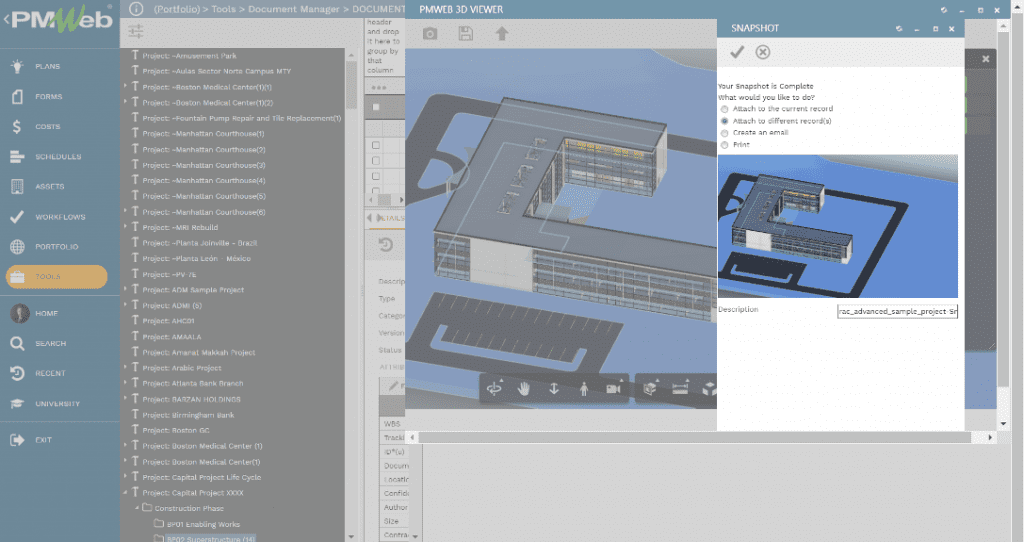Viewport: 1024px width, 542px height.
Task: Confirm the snapshot with the checkmark icon
Action: point(737,52)
